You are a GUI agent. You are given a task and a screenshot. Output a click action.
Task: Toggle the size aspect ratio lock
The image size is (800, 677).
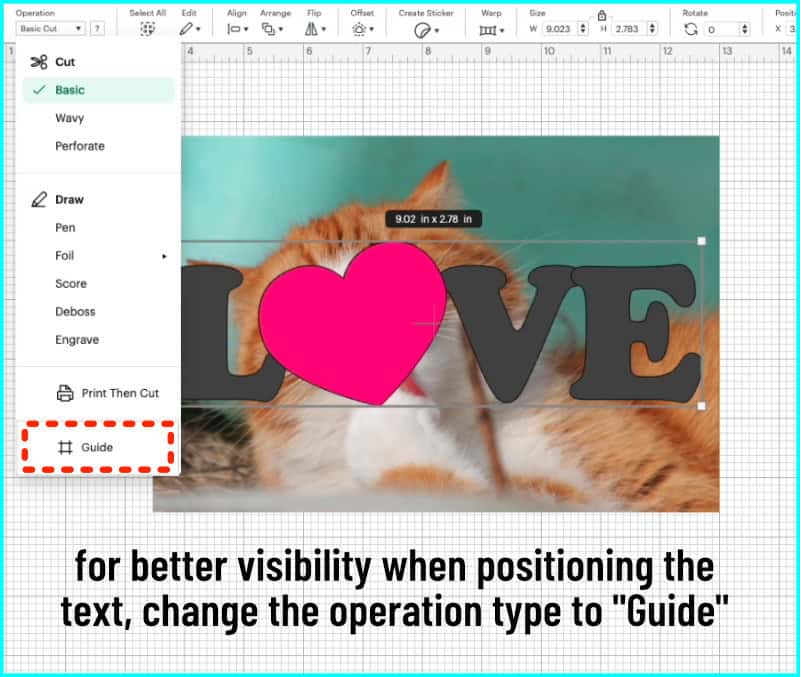[602, 15]
